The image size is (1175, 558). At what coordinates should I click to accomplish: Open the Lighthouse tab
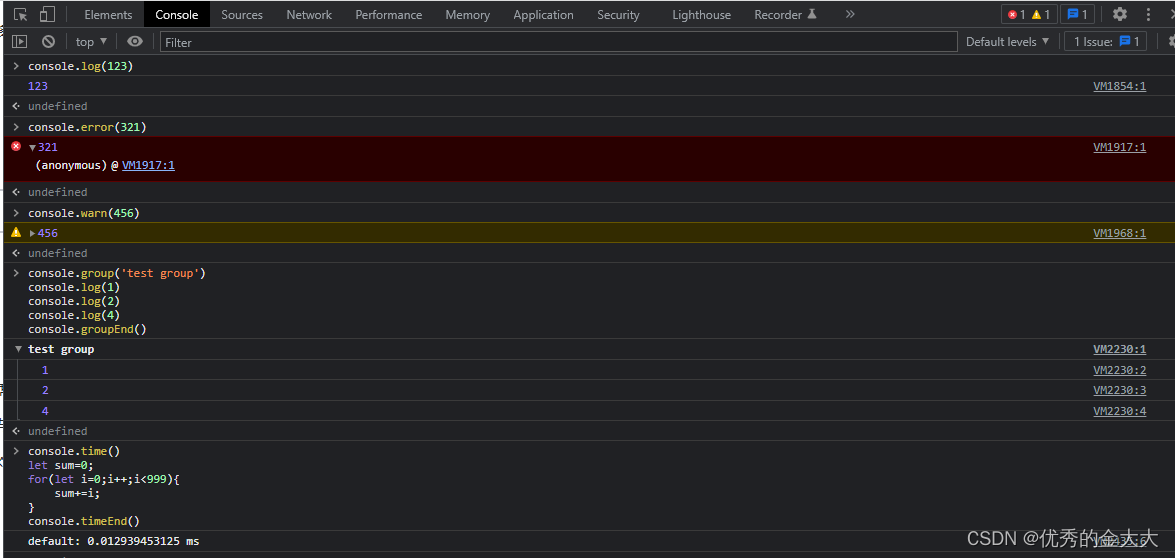point(701,15)
